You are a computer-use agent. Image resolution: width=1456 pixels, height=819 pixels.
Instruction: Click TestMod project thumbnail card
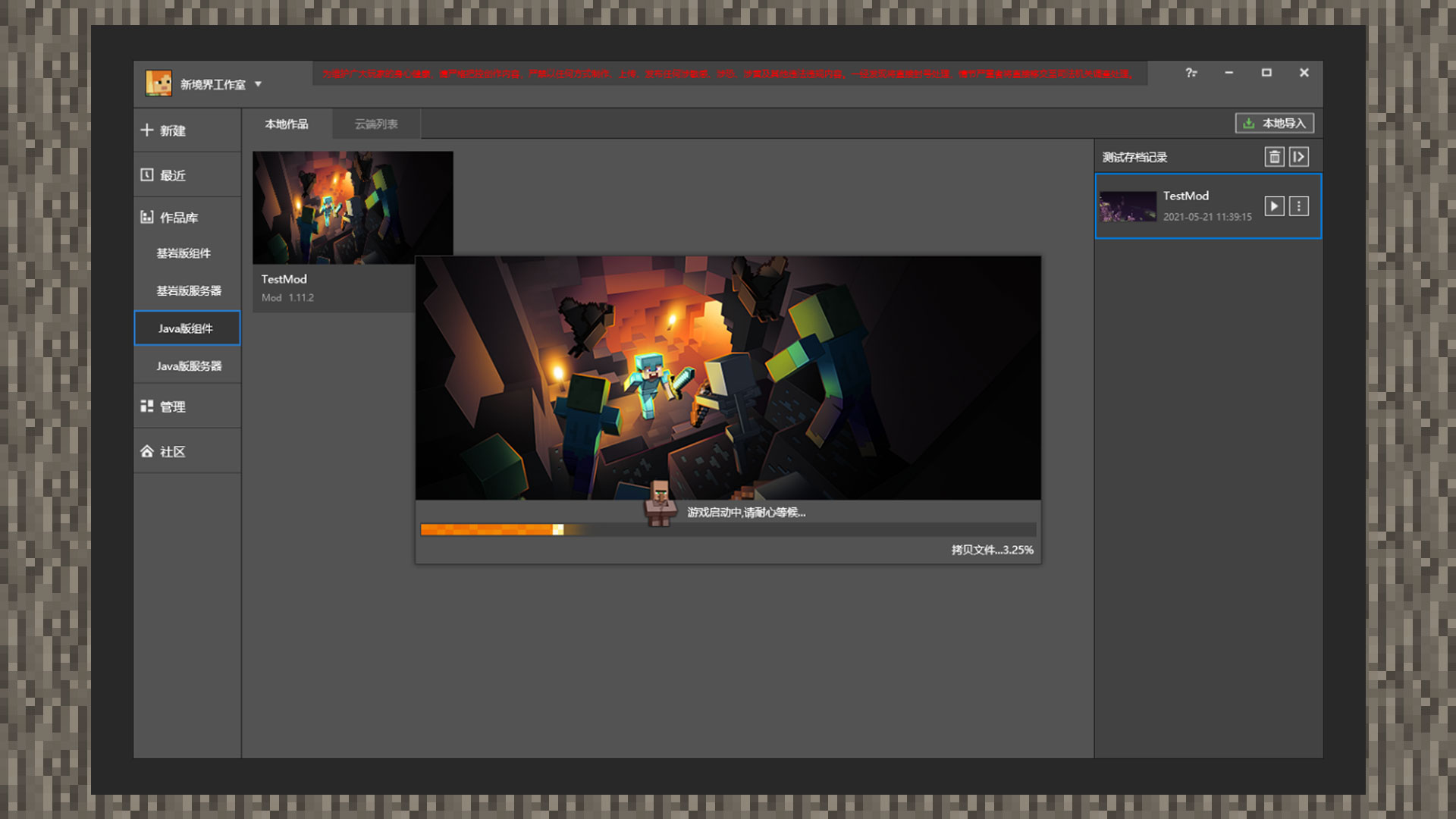[x=353, y=208]
